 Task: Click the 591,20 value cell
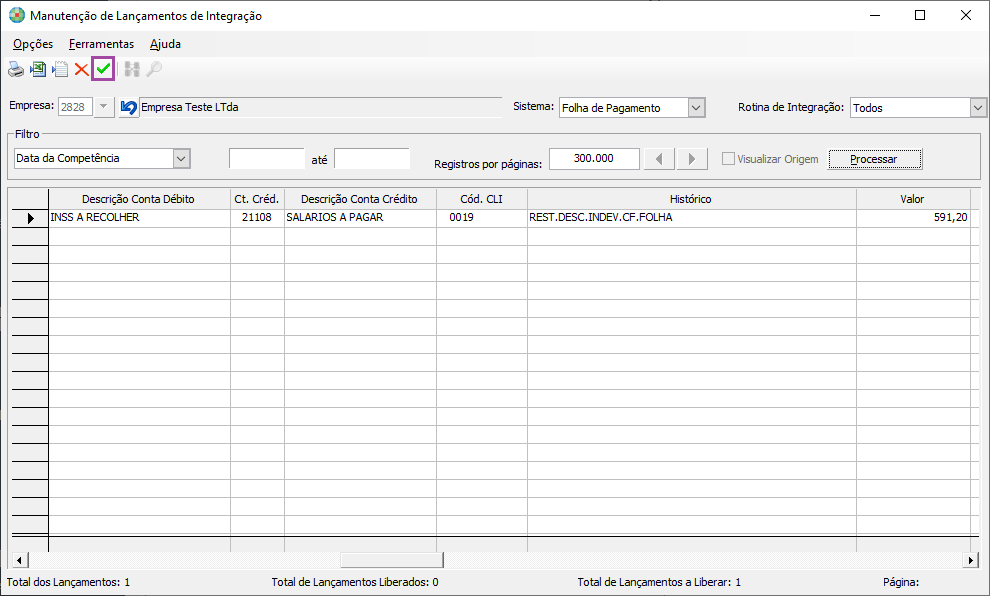[x=912, y=218]
